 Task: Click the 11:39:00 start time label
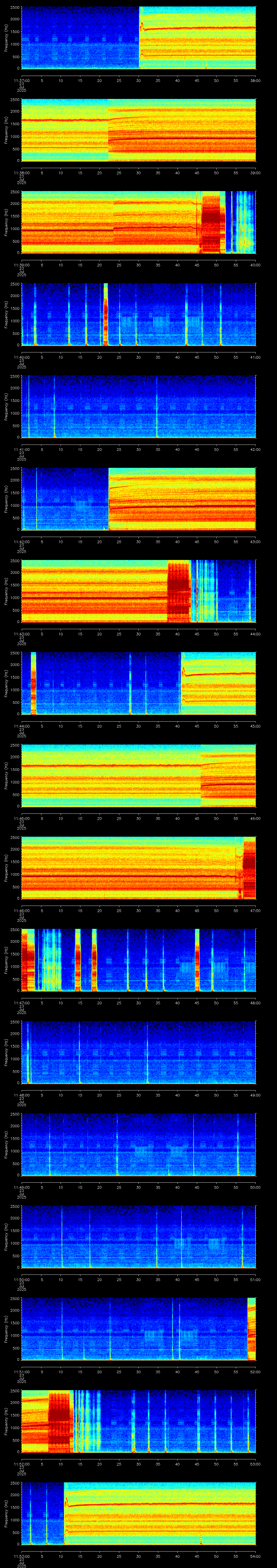21,265
